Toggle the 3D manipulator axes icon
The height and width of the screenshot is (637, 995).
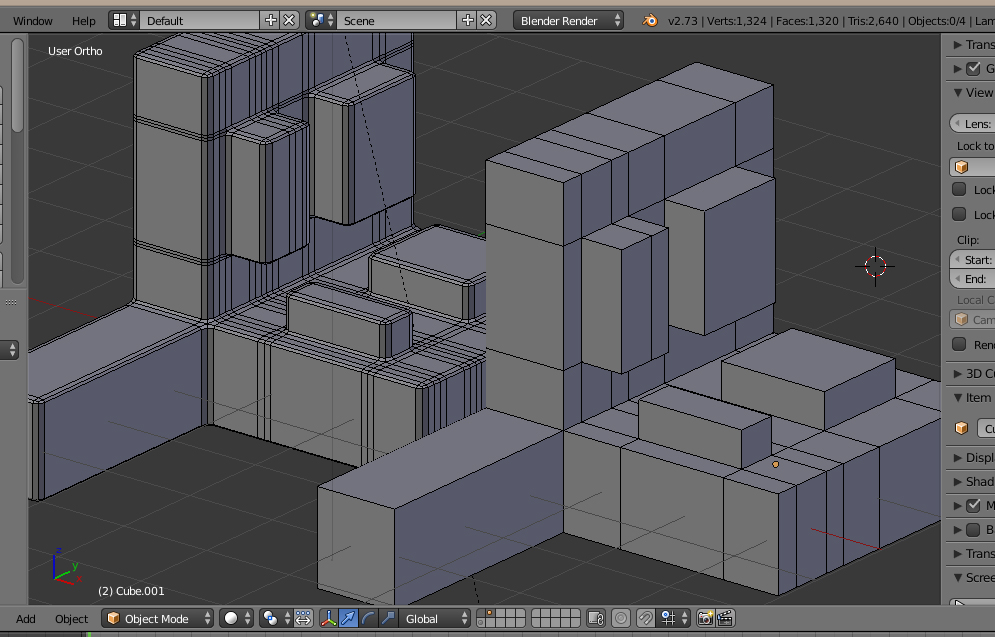(329, 619)
